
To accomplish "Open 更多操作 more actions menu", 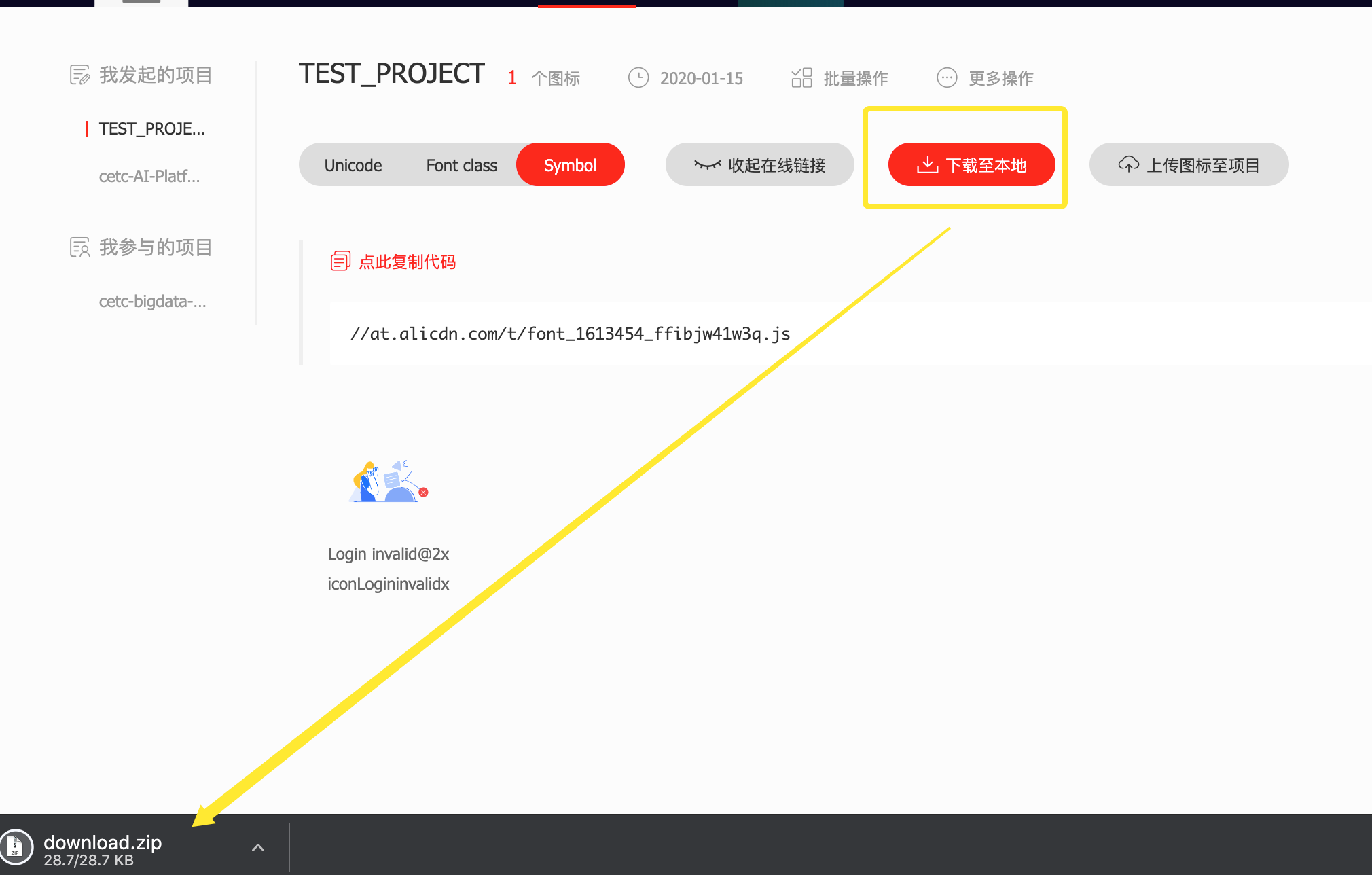I will (1000, 78).
